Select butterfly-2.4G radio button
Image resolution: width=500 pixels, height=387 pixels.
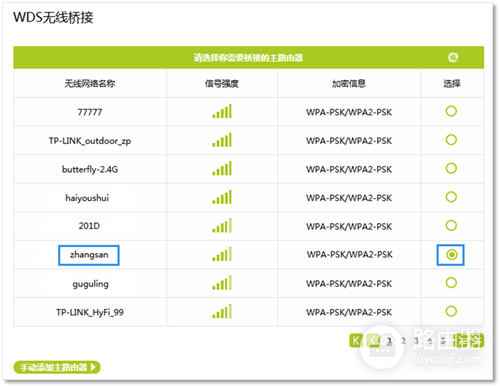[x=451, y=168]
